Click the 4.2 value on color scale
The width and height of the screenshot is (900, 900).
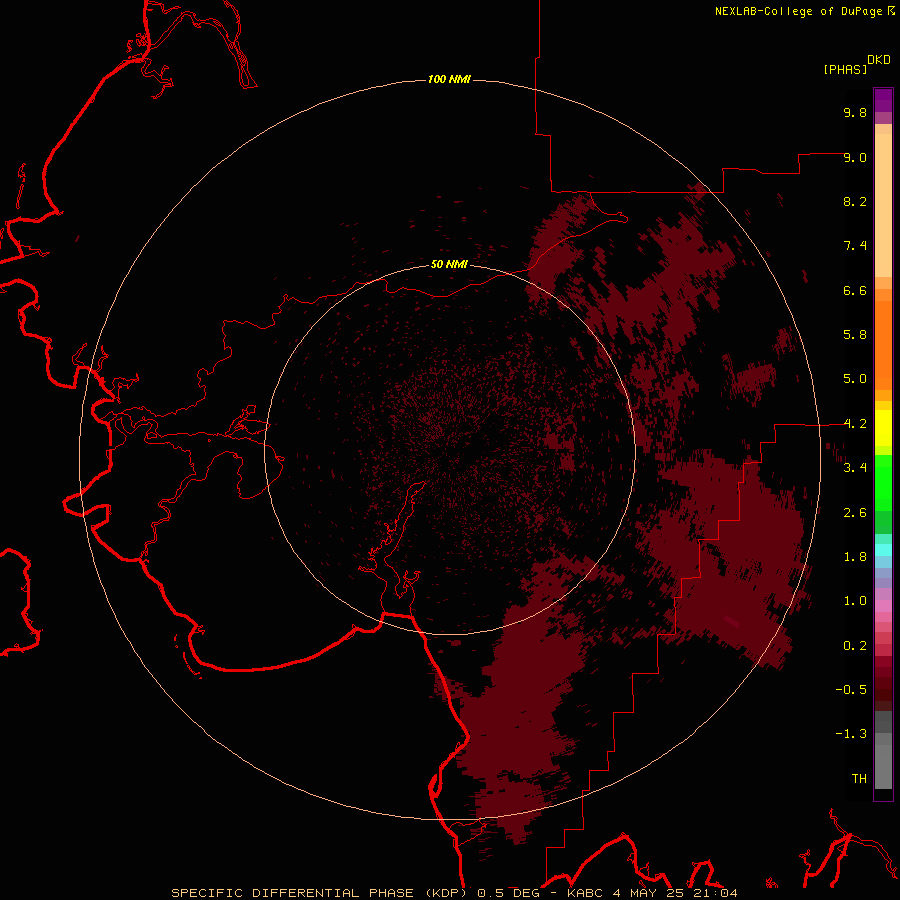coord(855,424)
